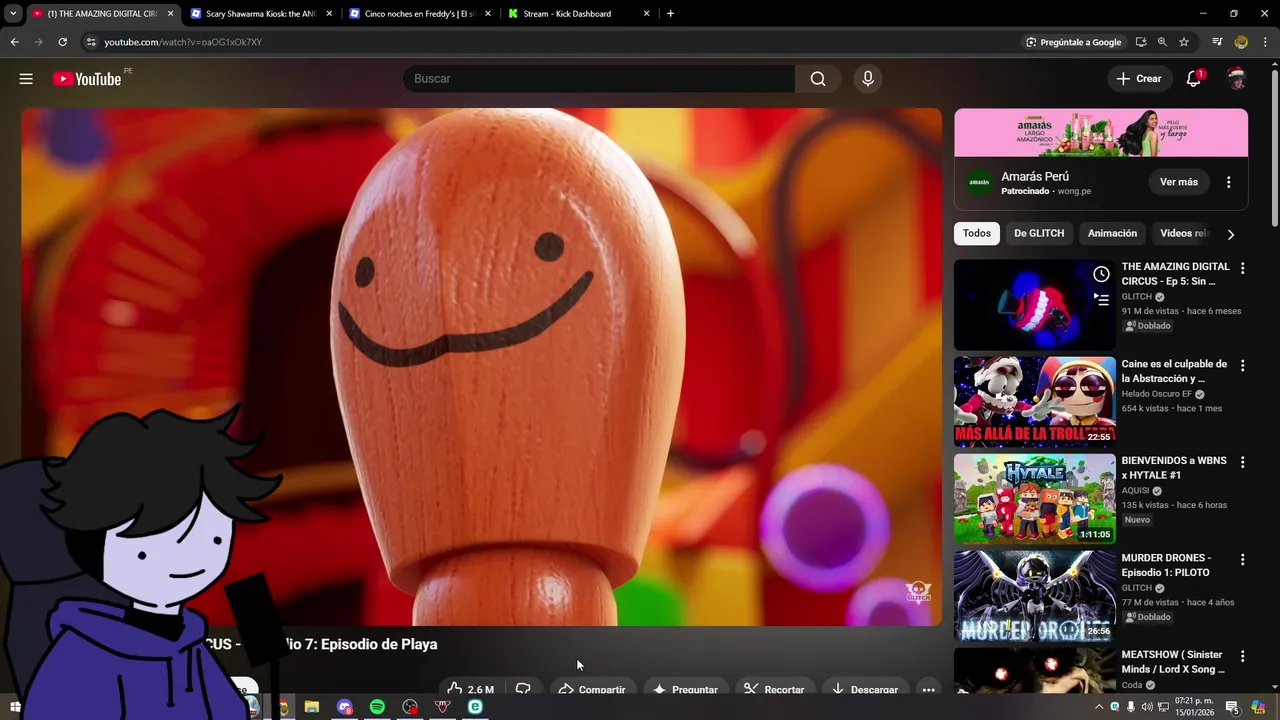Select the Animación filter chip
Viewport: 1280px width, 720px height.
point(1112,233)
